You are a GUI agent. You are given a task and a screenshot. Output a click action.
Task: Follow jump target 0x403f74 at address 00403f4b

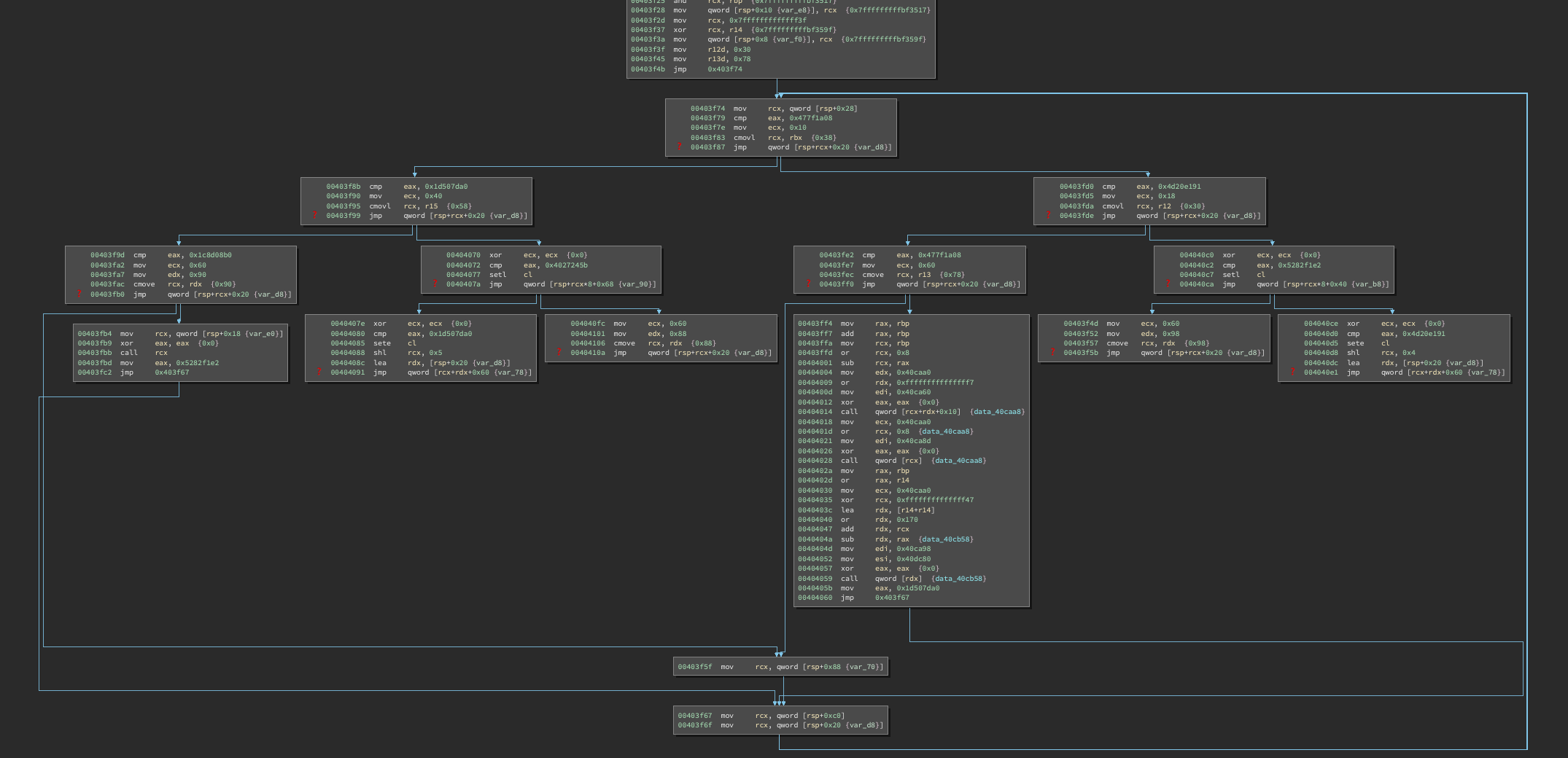click(x=724, y=69)
